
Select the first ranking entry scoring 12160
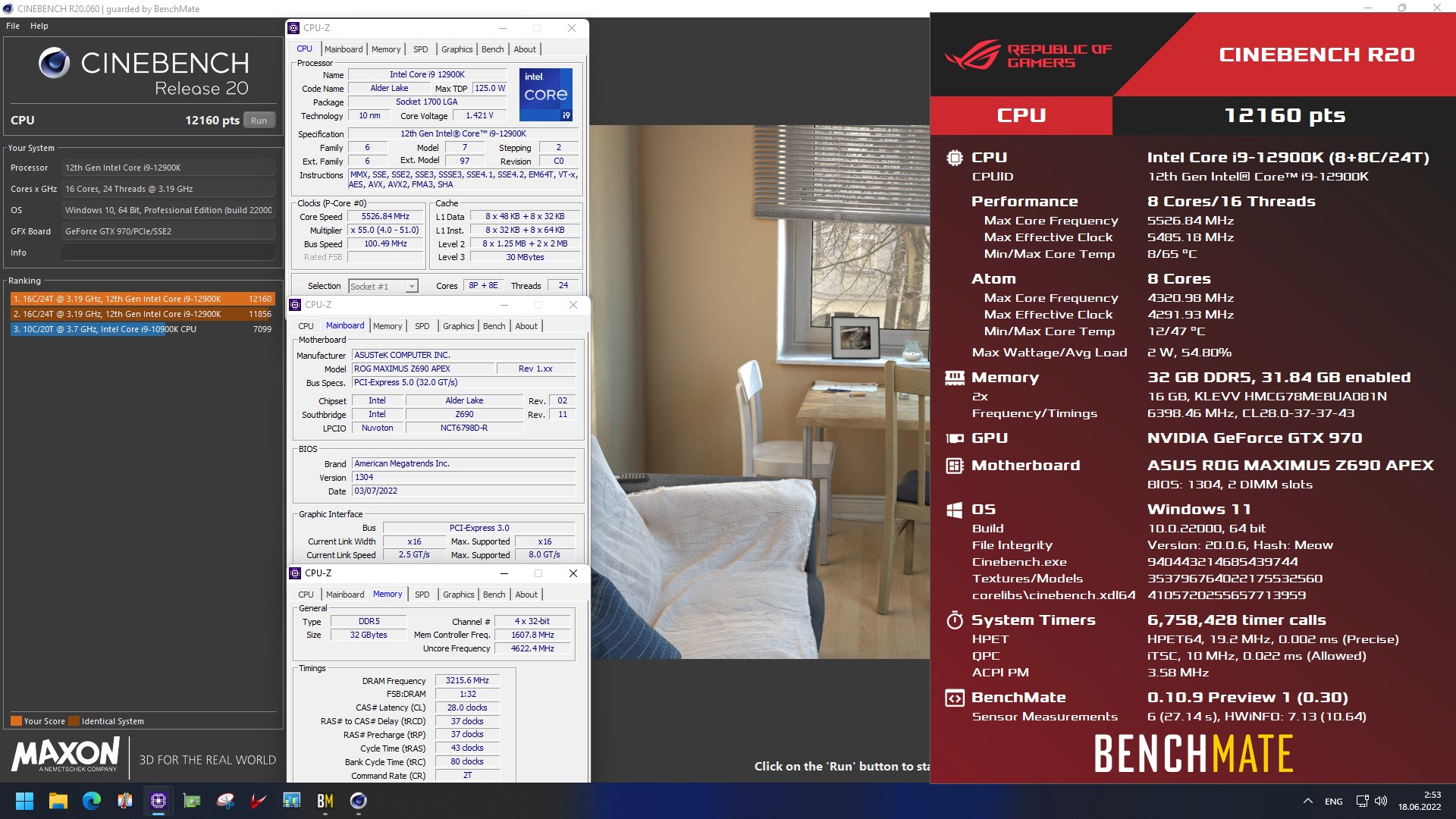point(142,299)
